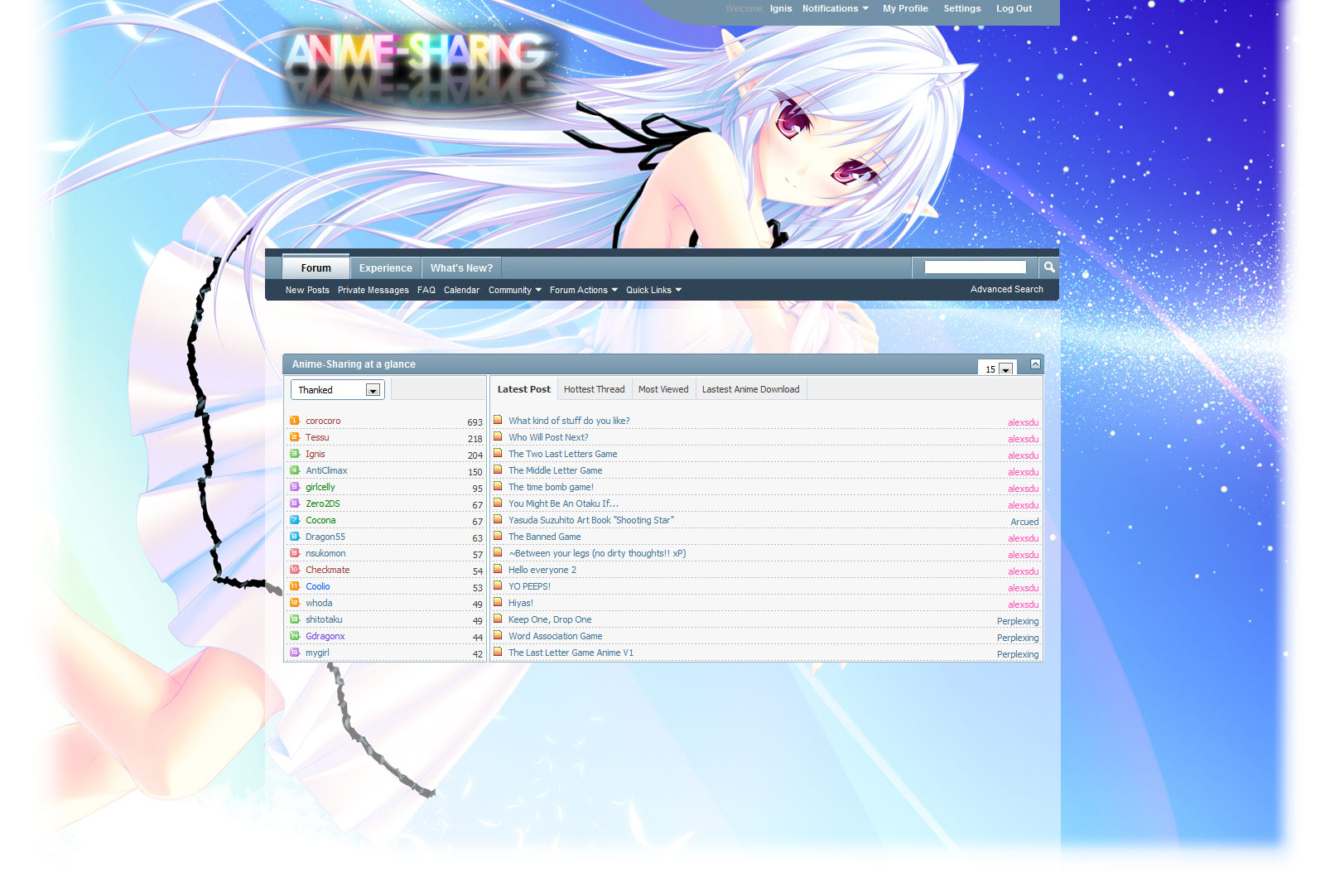The height and width of the screenshot is (896, 1325).
Task: Click the rank 2 badge next to Tessu
Action: tap(294, 437)
